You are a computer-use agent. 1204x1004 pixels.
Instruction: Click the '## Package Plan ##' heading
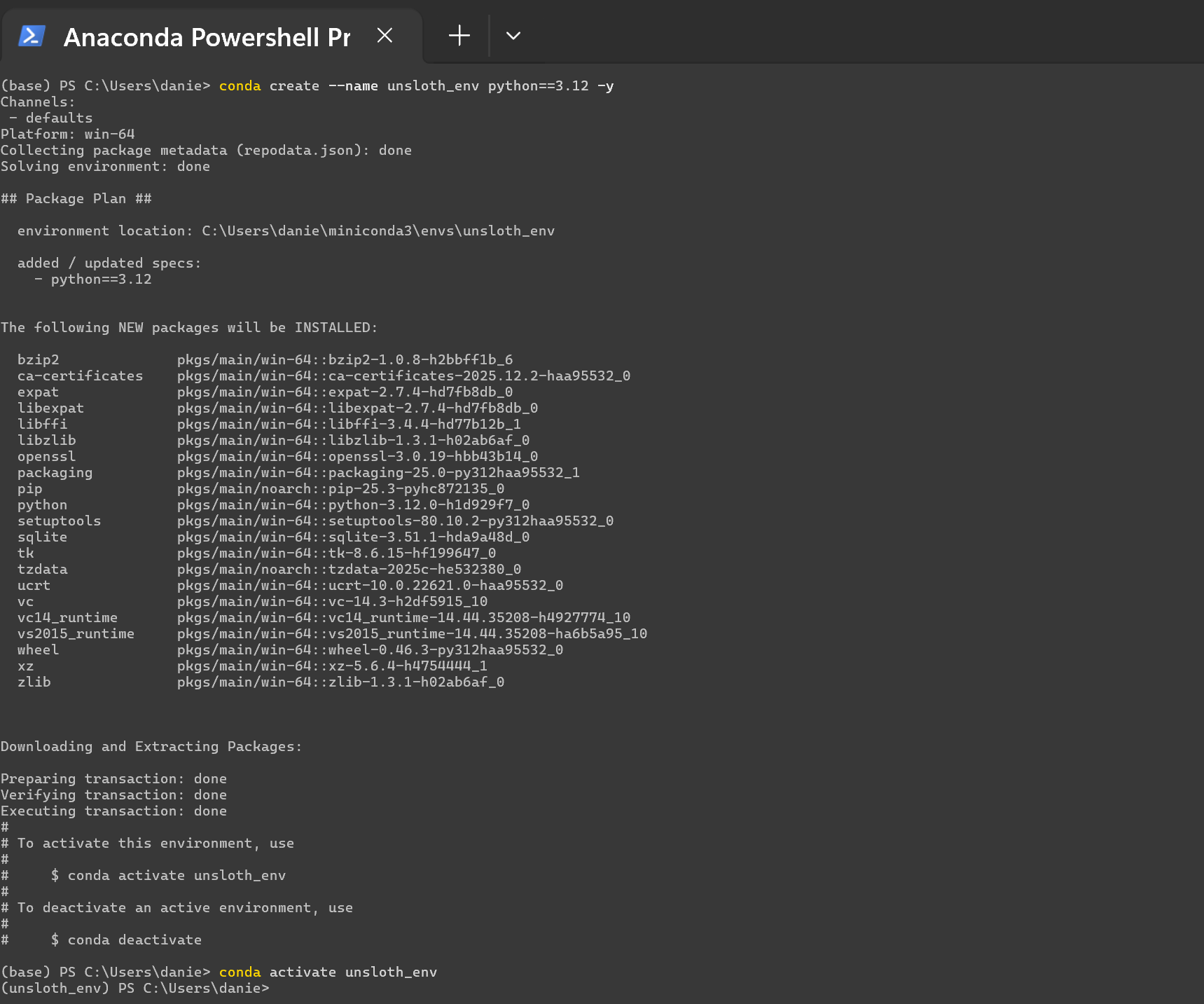click(76, 199)
